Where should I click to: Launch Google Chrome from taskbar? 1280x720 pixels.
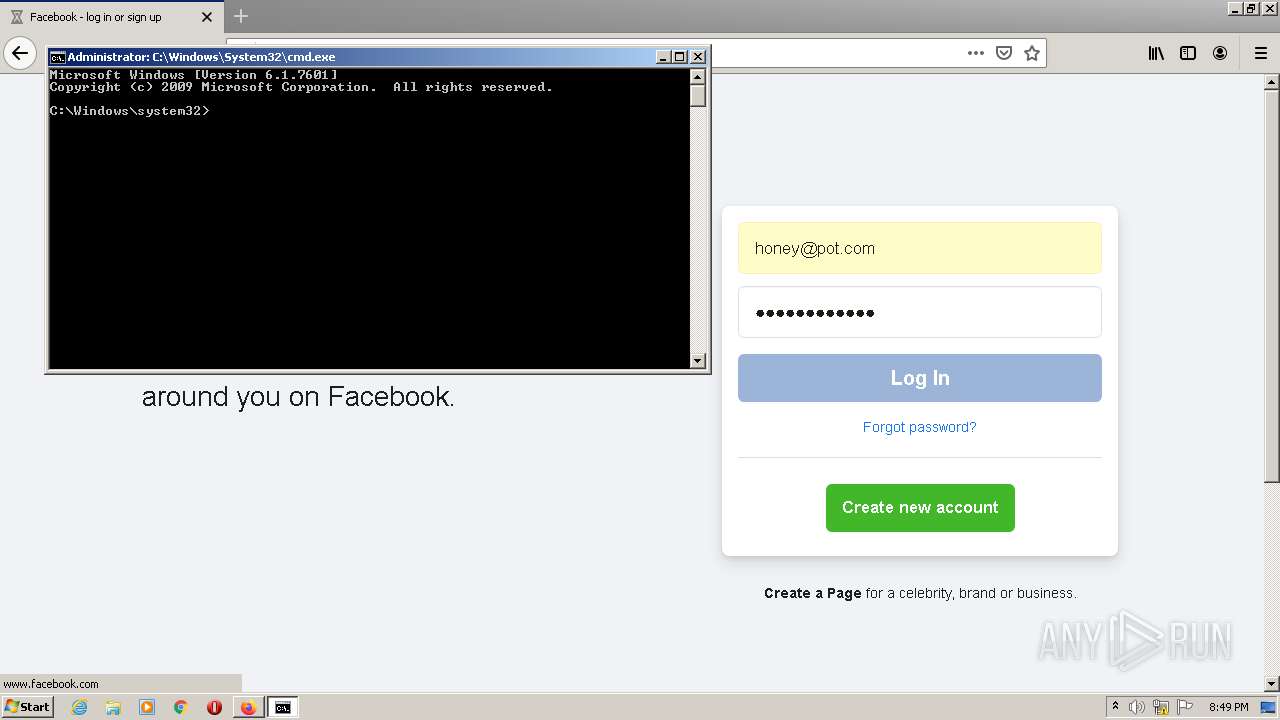click(181, 707)
